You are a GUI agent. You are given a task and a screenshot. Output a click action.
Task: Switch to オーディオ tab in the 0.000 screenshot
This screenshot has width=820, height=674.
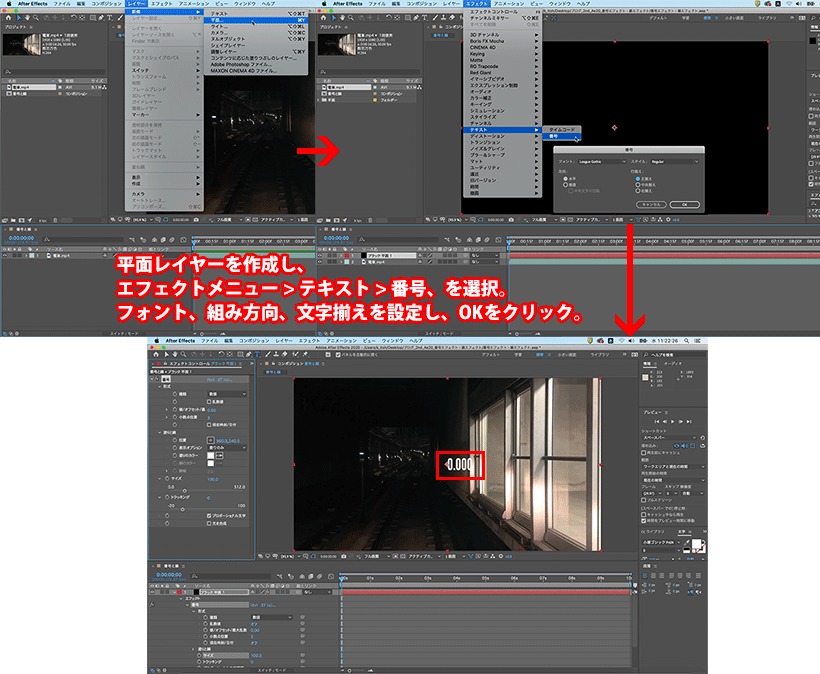click(673, 363)
